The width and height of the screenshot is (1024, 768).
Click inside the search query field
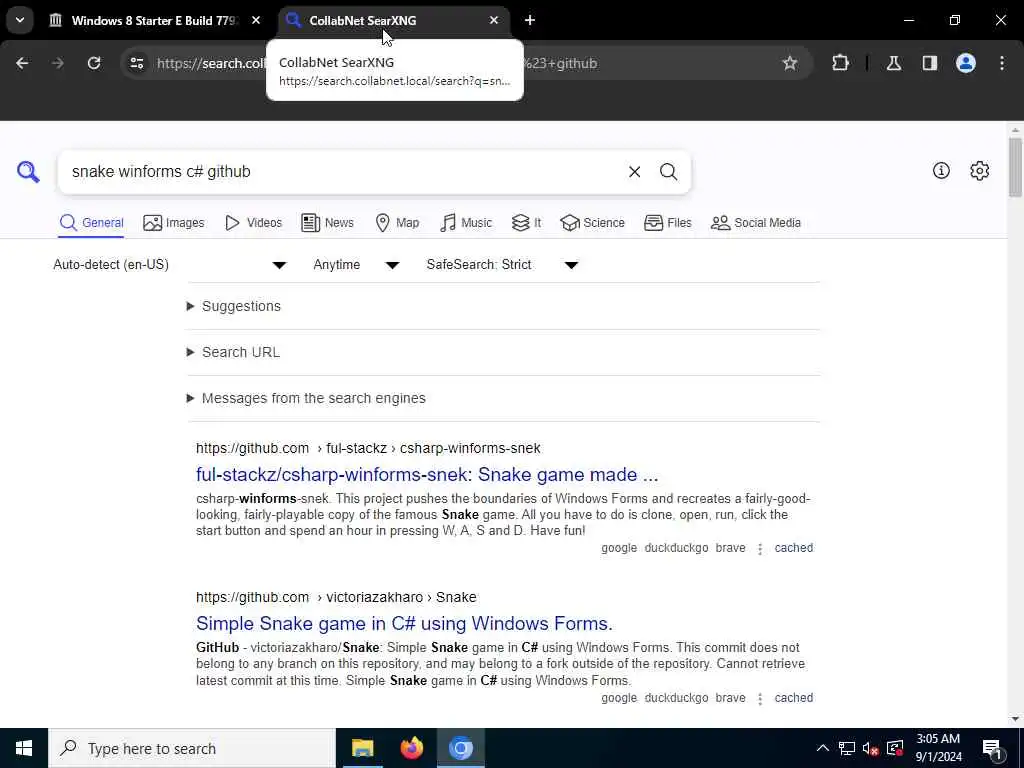(340, 172)
